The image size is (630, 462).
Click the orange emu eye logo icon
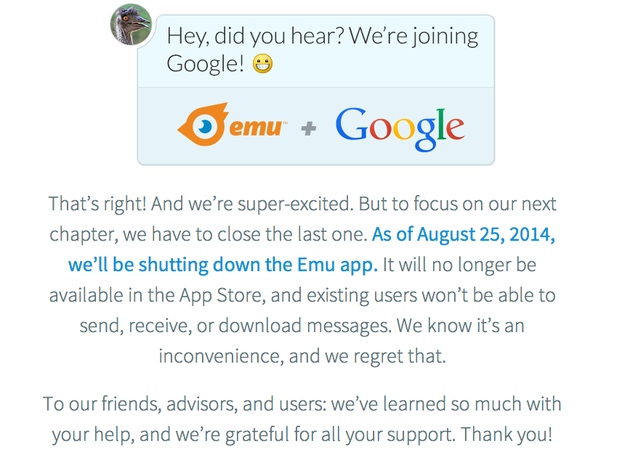click(x=203, y=125)
